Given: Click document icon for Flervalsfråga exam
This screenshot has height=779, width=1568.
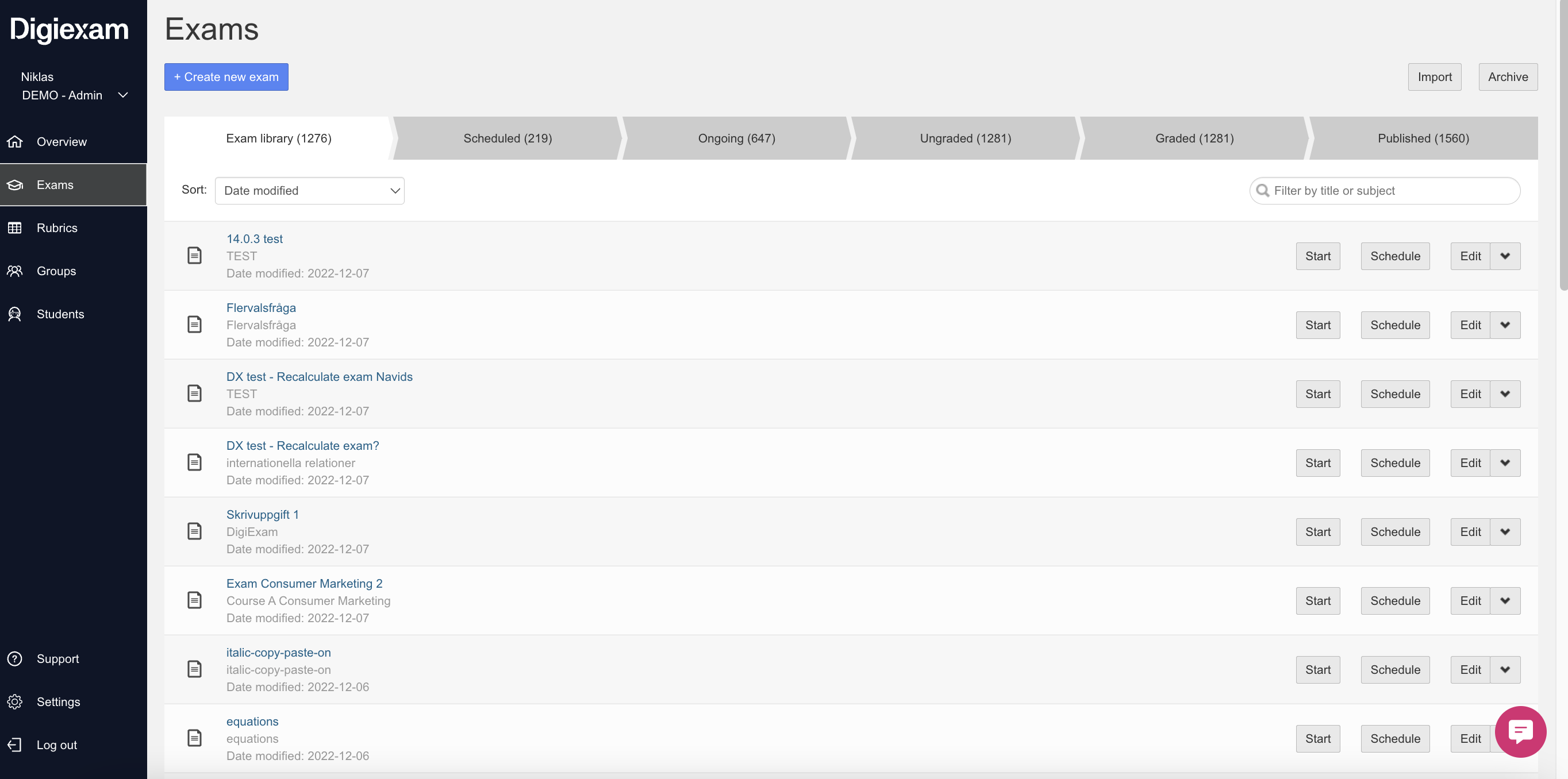Looking at the screenshot, I should [195, 325].
